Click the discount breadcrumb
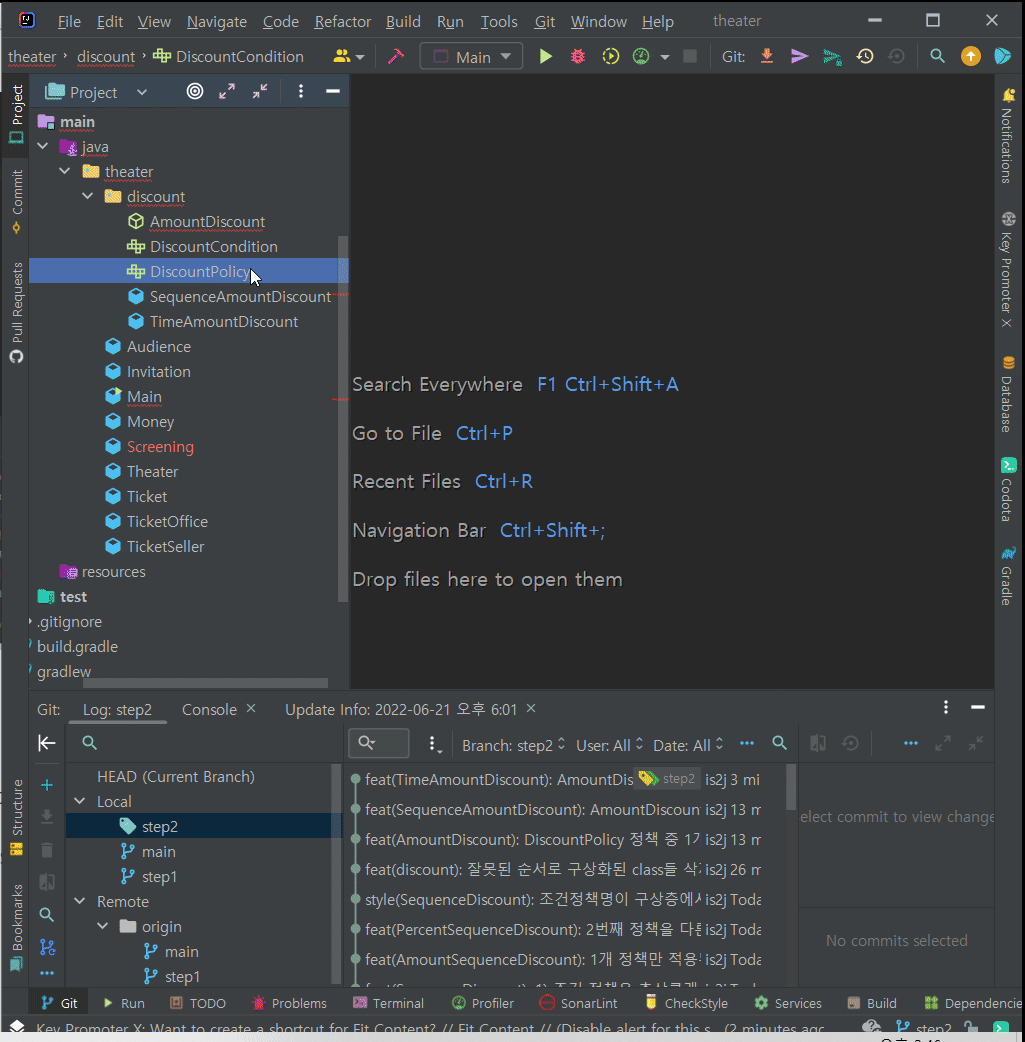This screenshot has height=1042, width=1025. [106, 56]
